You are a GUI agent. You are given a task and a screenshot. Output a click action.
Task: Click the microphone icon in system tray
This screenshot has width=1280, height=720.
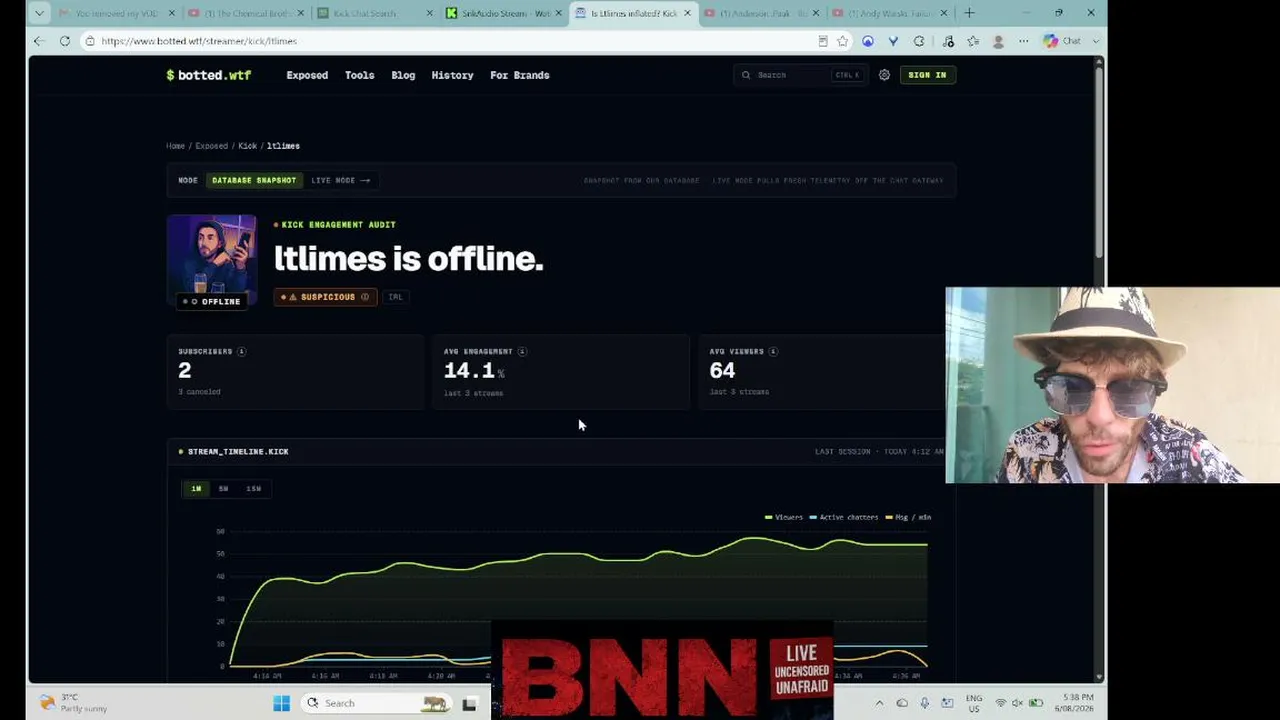pos(925,703)
